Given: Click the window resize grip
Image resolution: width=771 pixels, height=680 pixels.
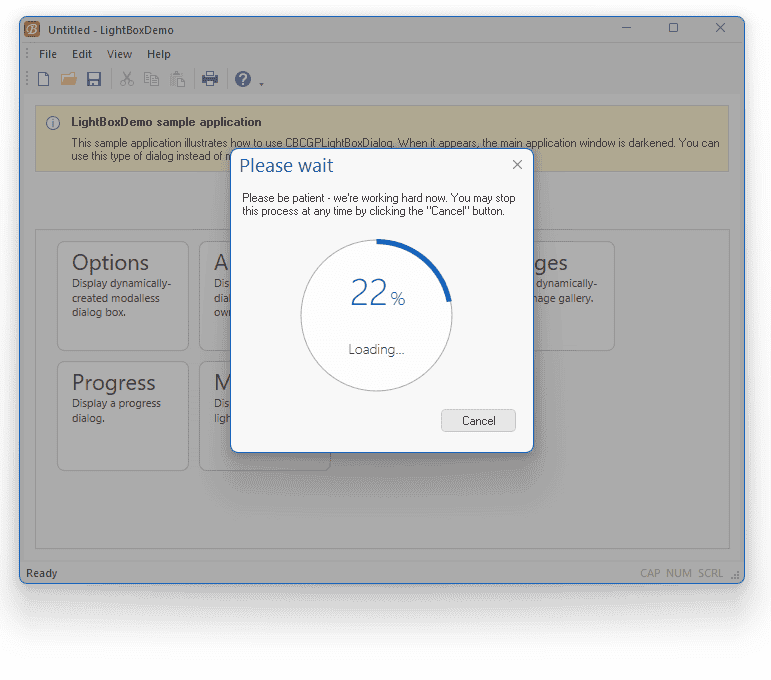Looking at the screenshot, I should coord(735,575).
